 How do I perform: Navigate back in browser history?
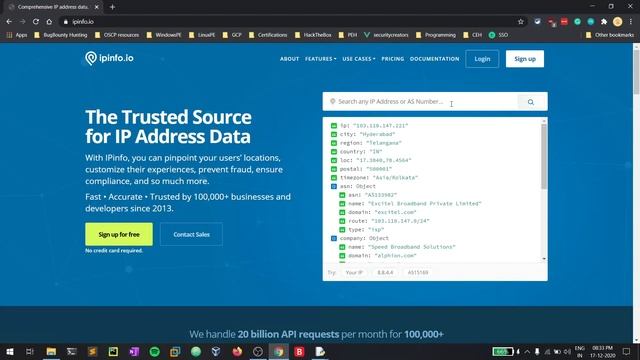coord(9,22)
